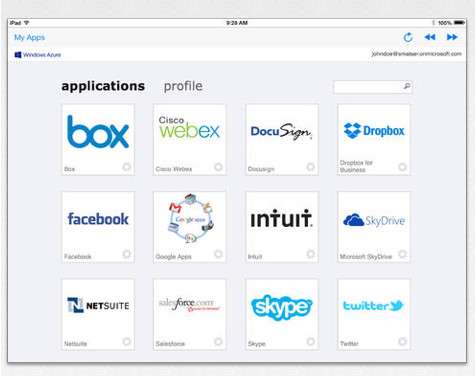
Task: Launch Dropbox for Business tile
Action: pyautogui.click(x=374, y=139)
